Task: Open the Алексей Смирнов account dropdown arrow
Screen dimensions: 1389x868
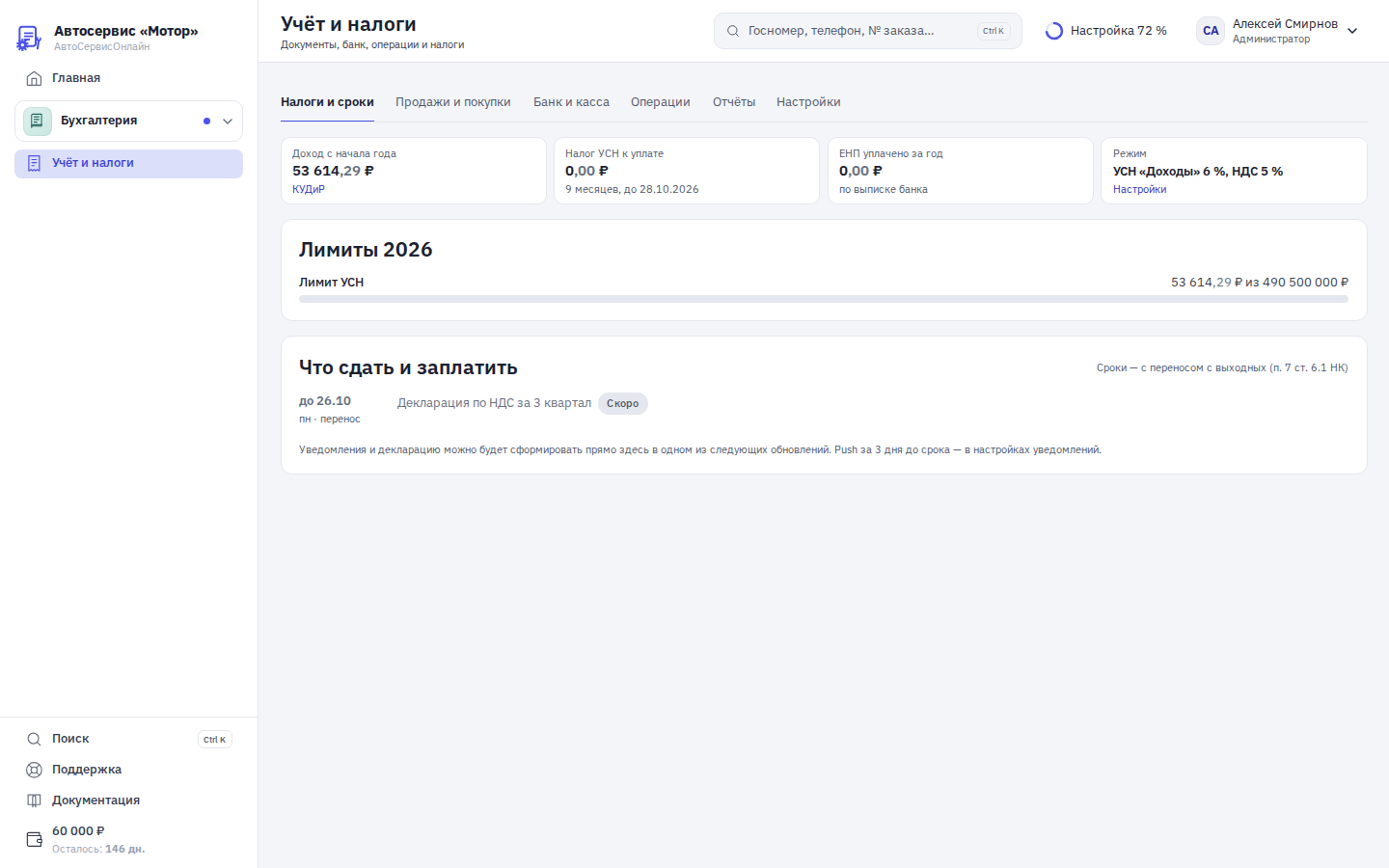Action: point(1352,31)
